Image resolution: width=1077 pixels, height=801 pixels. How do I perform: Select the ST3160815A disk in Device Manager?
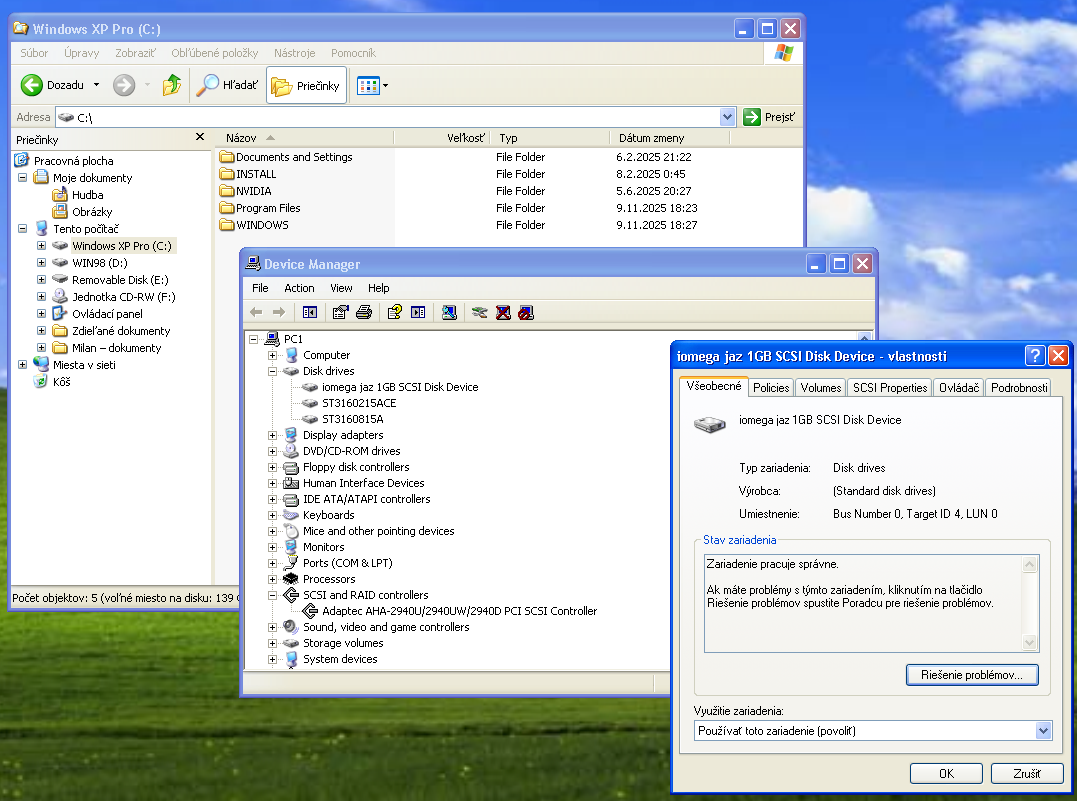coord(352,419)
